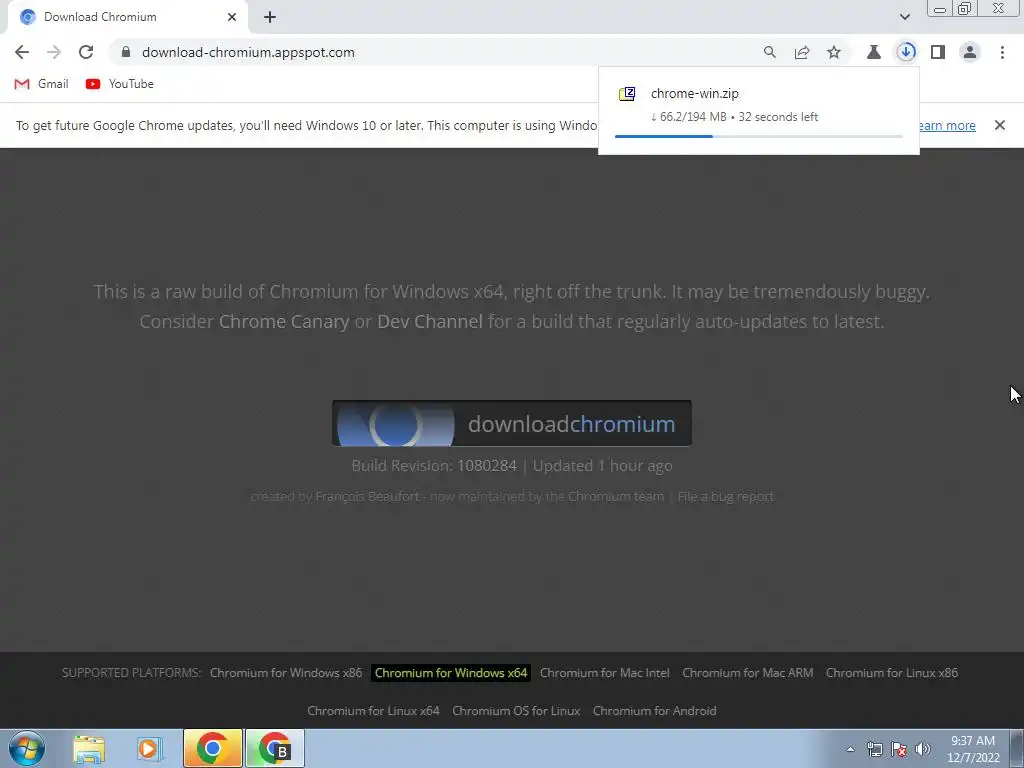
Task: Go back to previous page
Action: tap(22, 52)
